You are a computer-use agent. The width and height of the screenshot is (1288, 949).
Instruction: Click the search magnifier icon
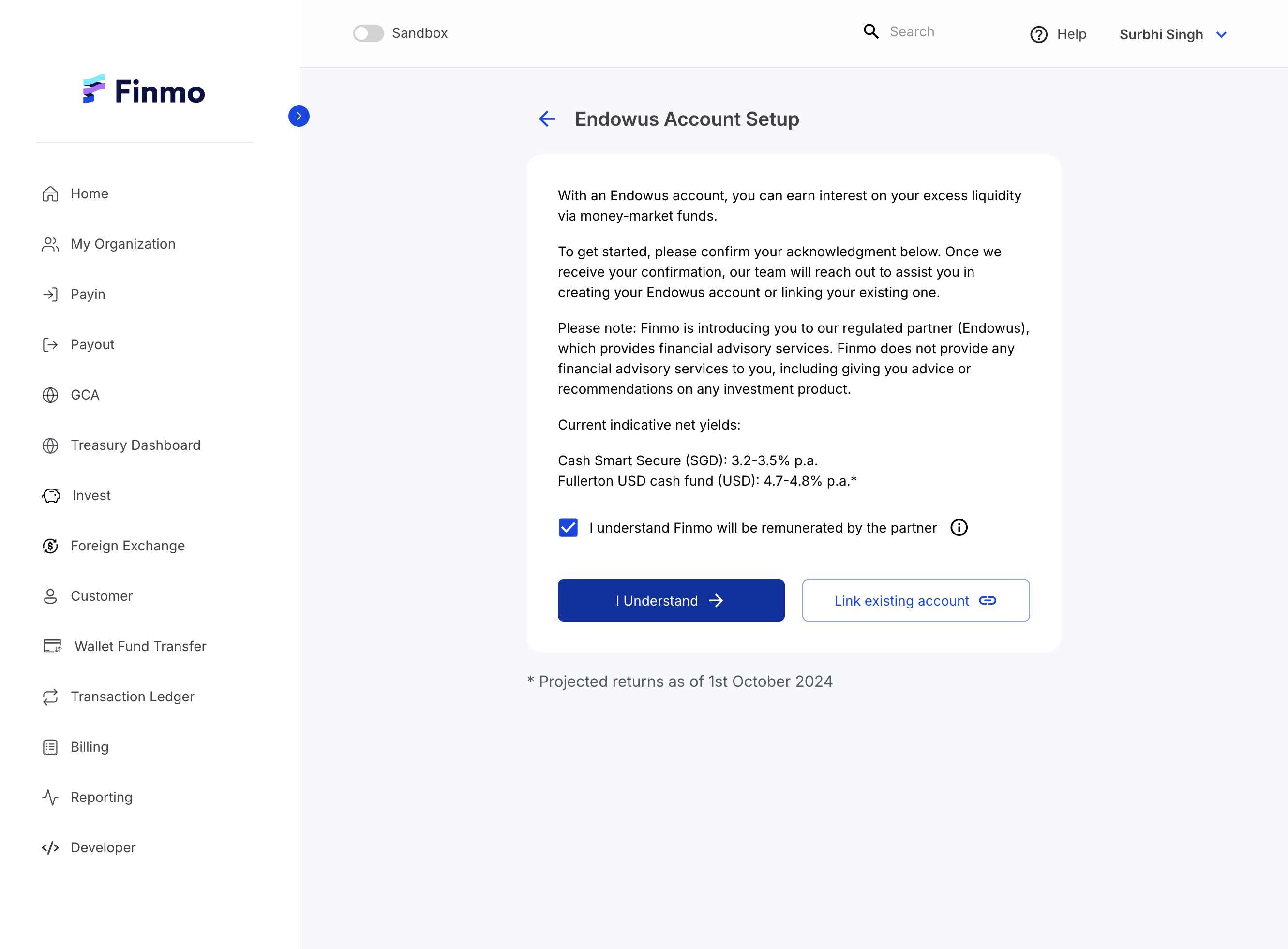(x=871, y=31)
